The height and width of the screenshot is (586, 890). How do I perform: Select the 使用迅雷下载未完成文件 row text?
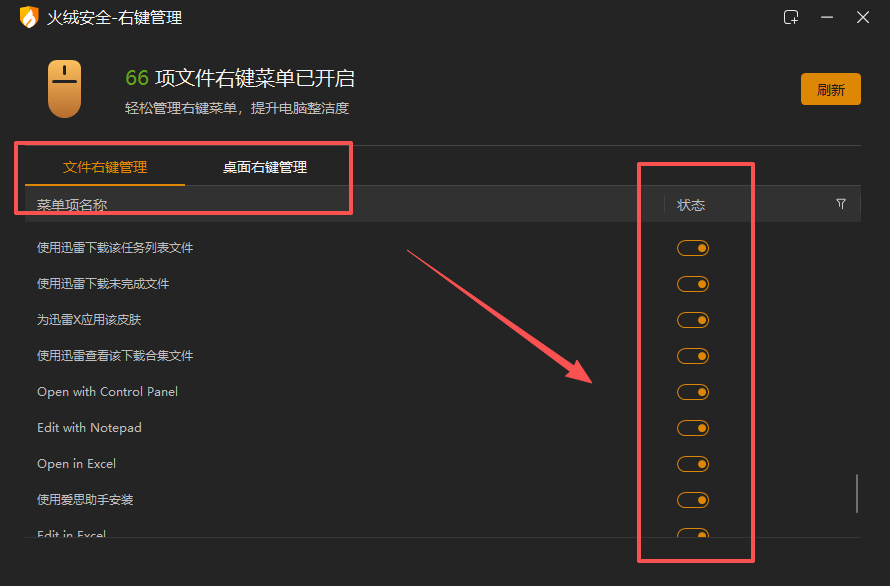point(103,283)
